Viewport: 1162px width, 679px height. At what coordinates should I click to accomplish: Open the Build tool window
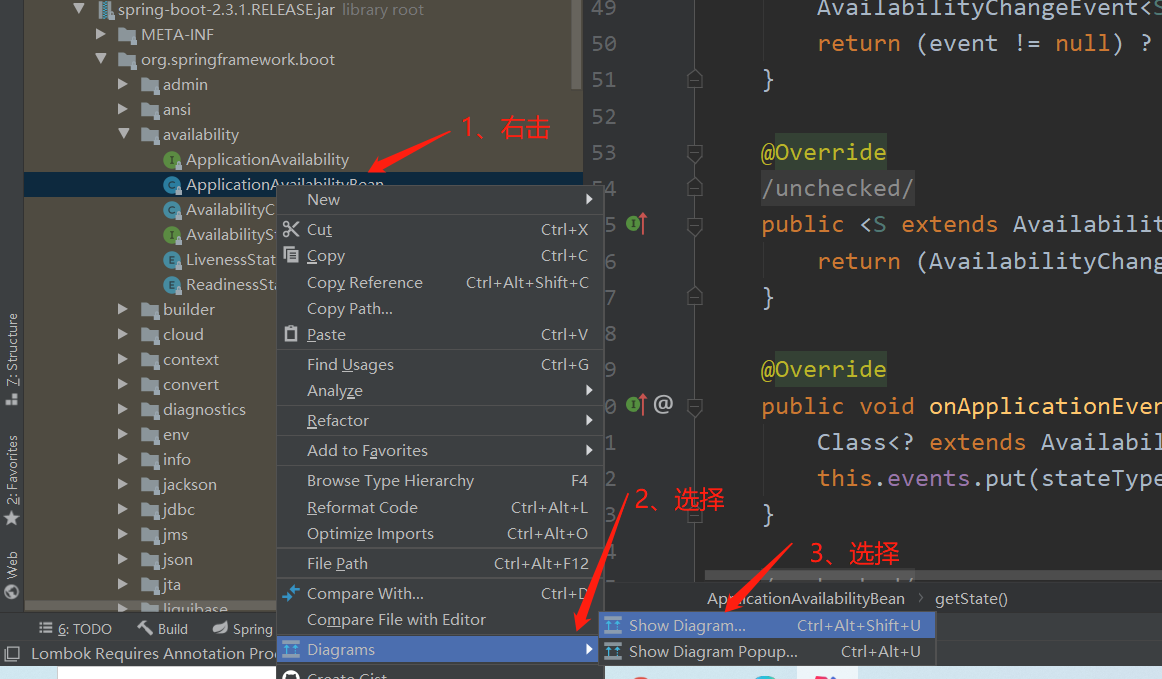point(162,629)
